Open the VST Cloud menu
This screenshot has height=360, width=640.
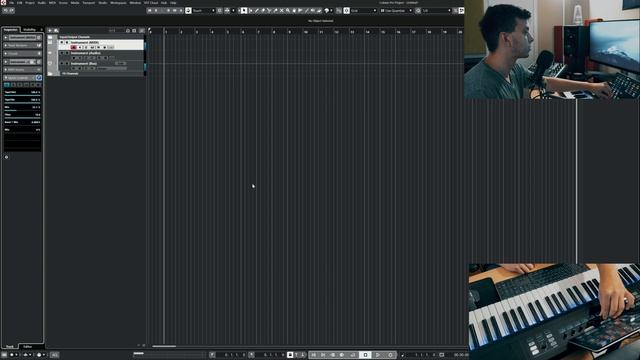click(x=151, y=2)
